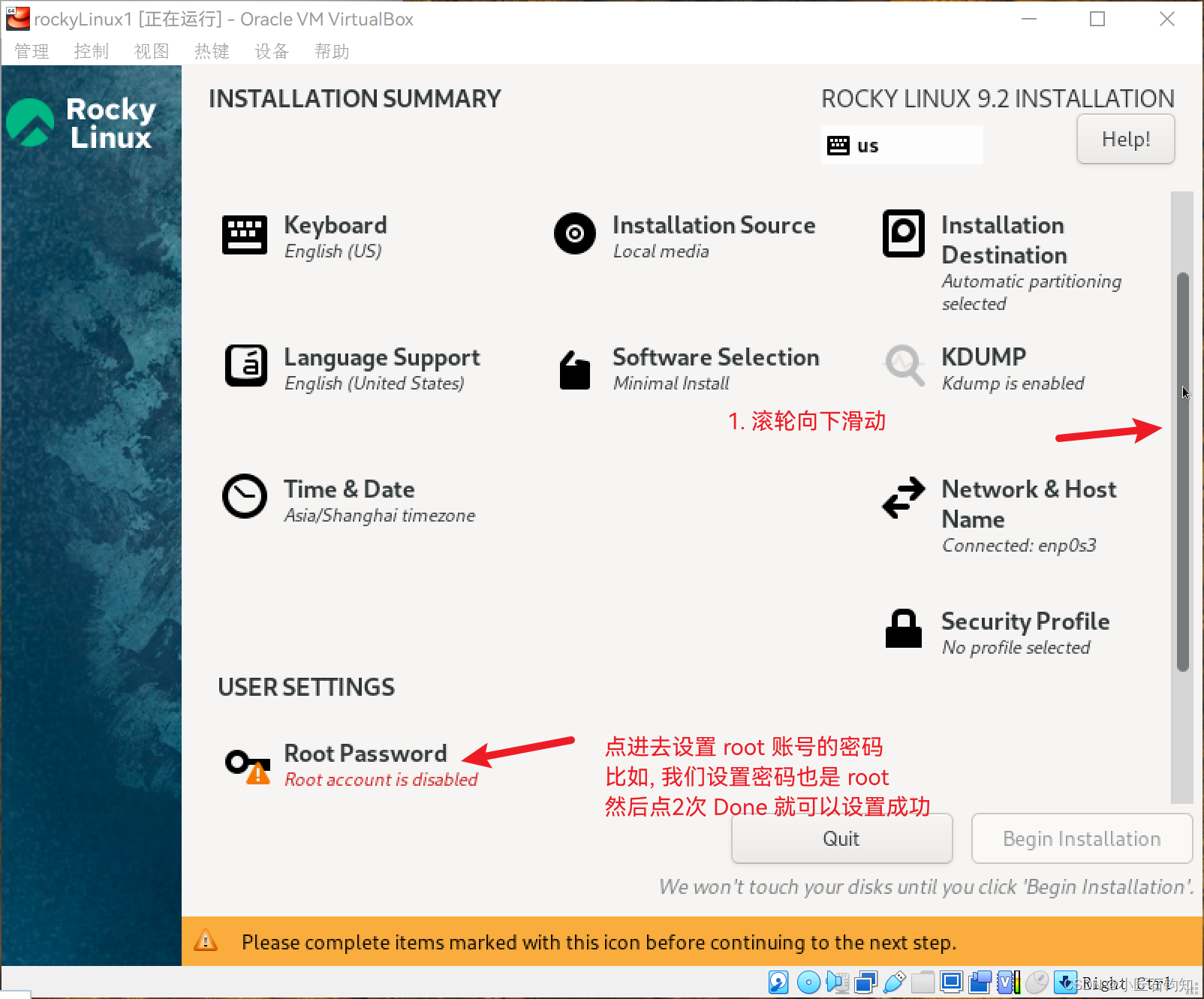Click the host key arrow icon in status bar
The height and width of the screenshot is (999, 1204).
[x=1065, y=982]
